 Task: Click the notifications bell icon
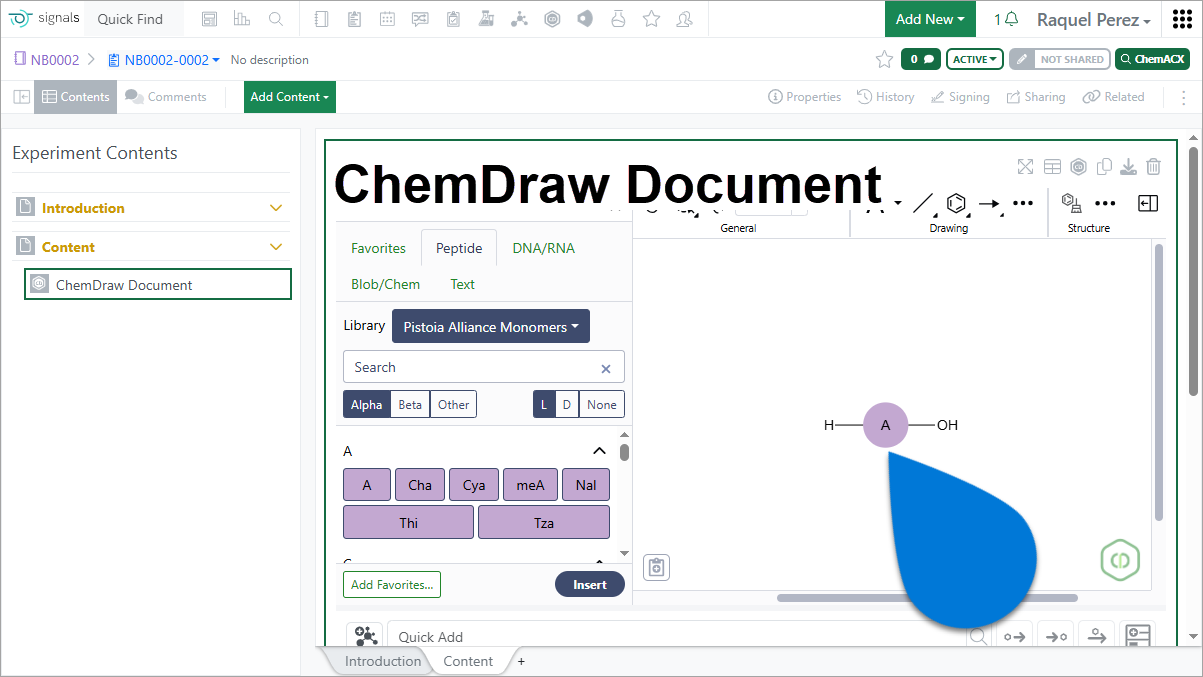(x=1011, y=20)
